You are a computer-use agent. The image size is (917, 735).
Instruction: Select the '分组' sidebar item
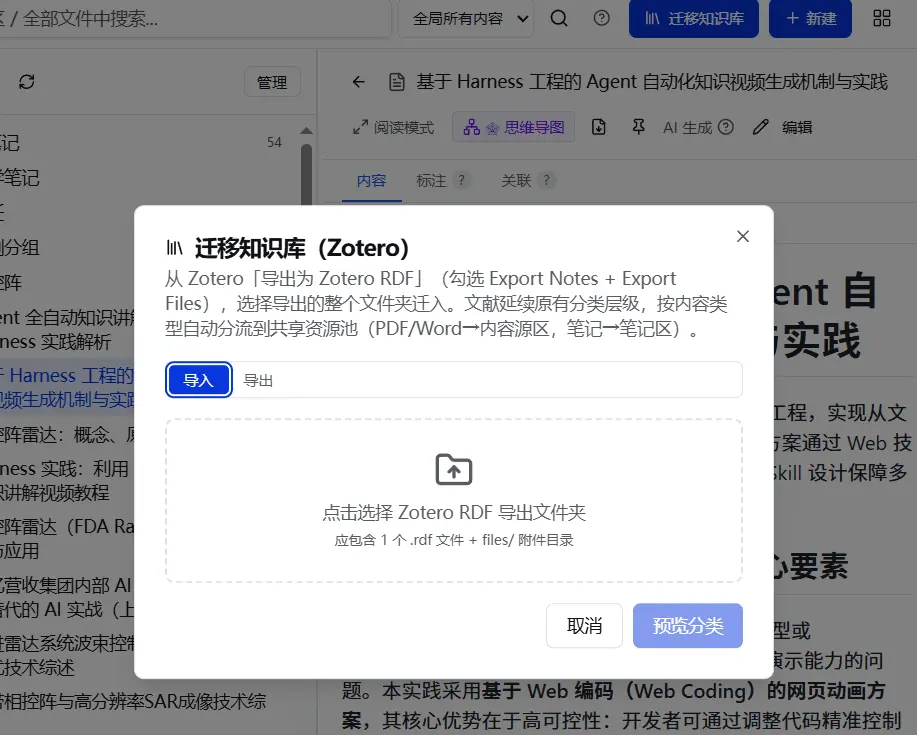pyautogui.click(x=20, y=247)
